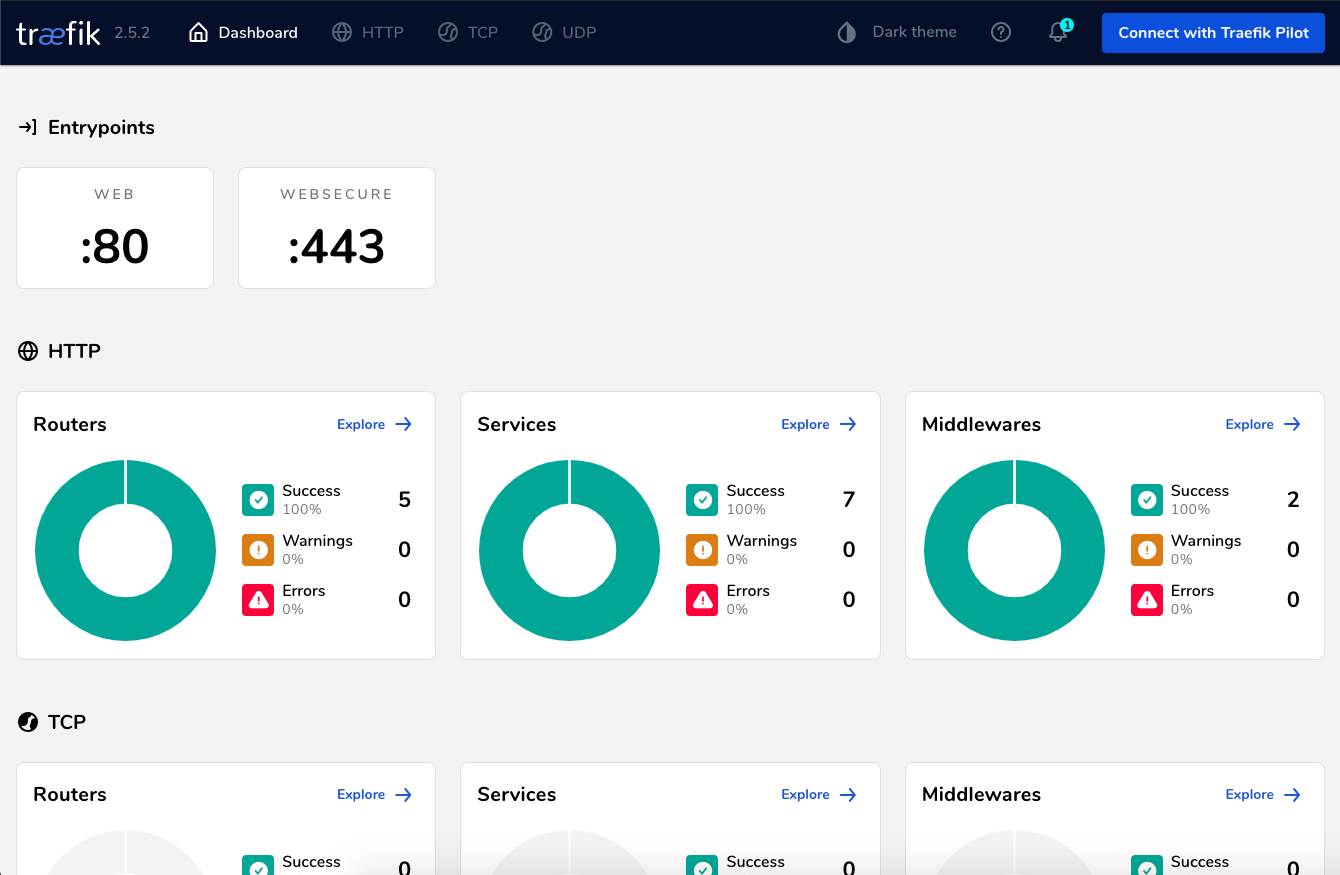1340x875 pixels.
Task: Switch to the Dashboard tab
Action: (242, 31)
